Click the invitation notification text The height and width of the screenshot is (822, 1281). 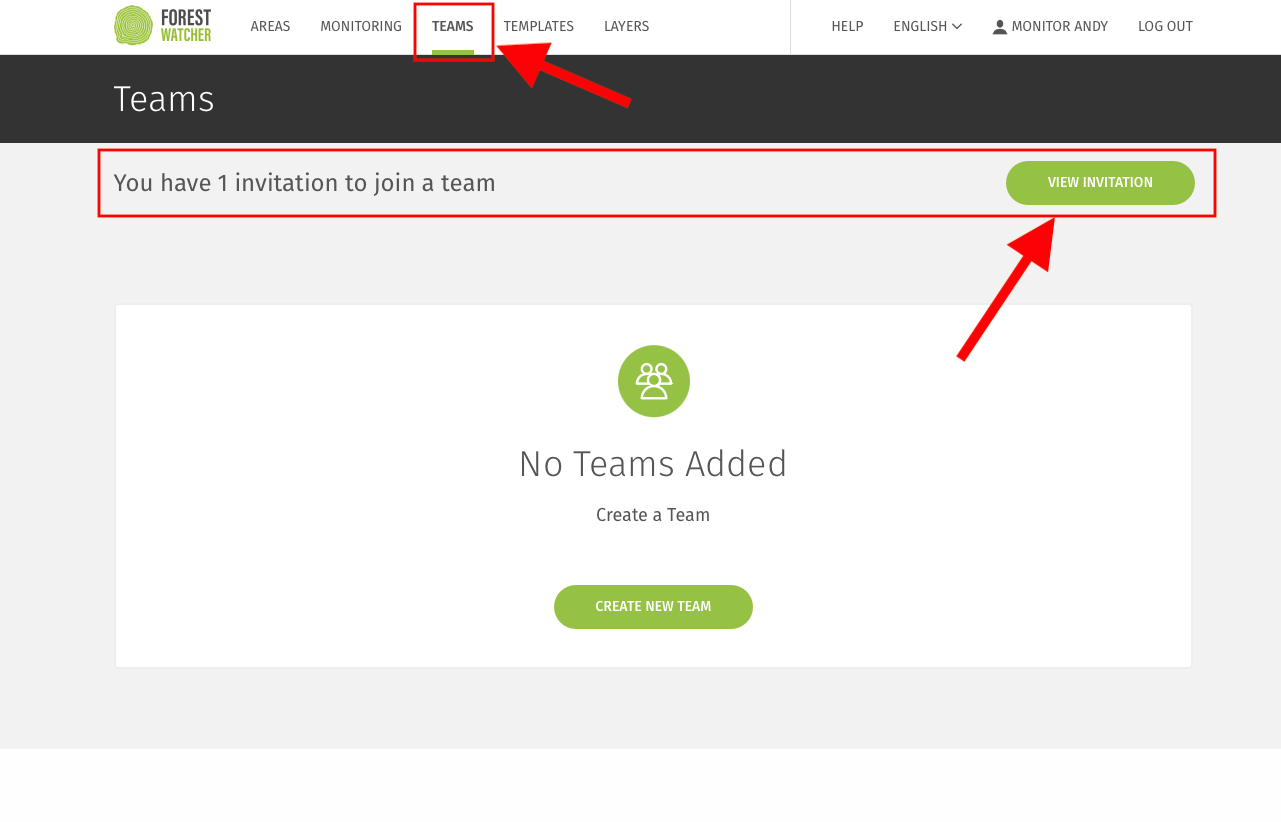(x=305, y=183)
